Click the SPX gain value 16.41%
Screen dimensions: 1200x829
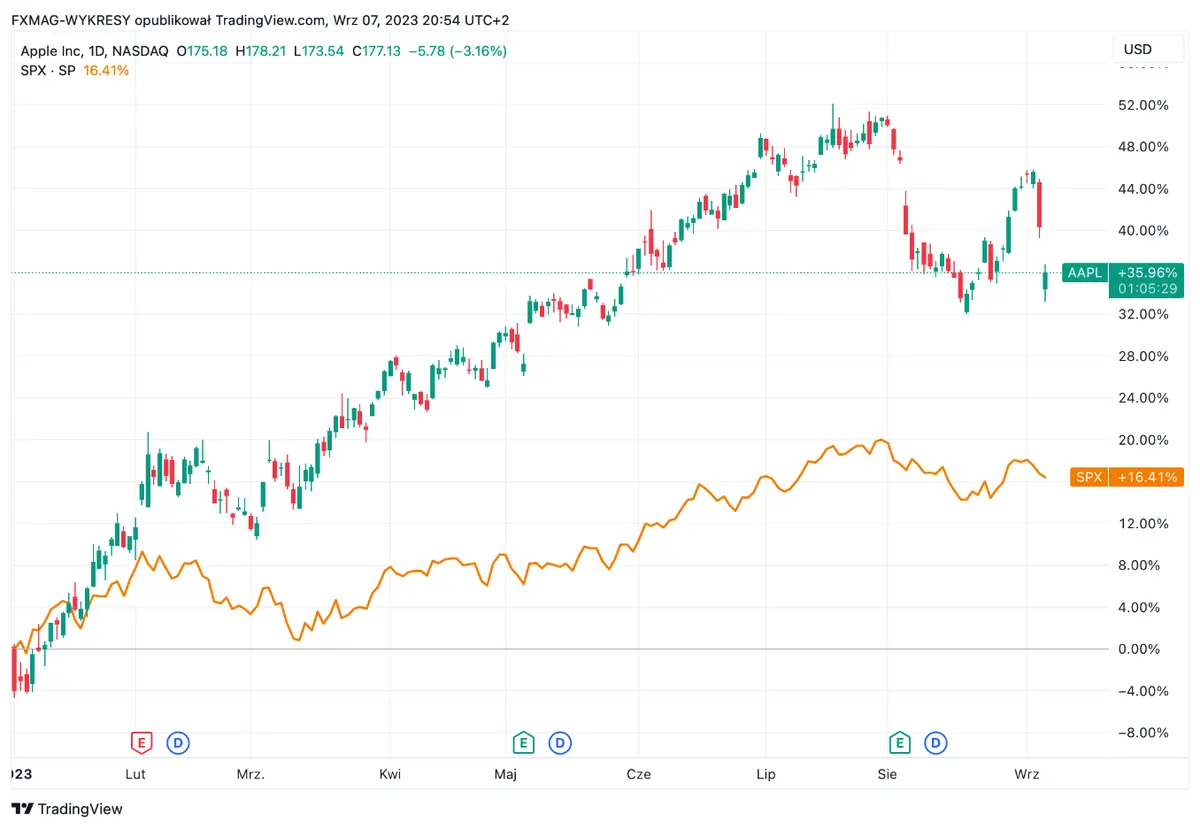point(106,71)
